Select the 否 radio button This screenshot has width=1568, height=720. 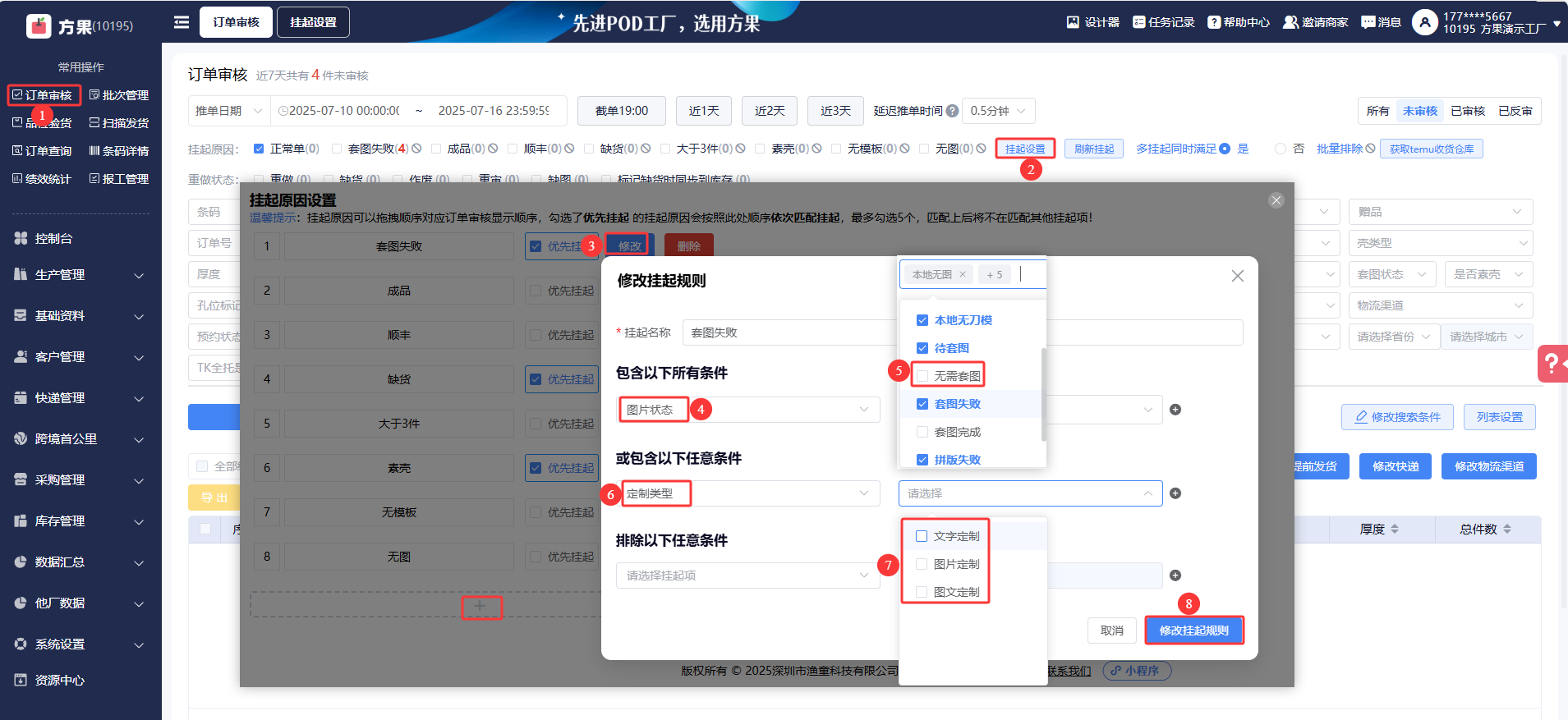[x=1280, y=149]
